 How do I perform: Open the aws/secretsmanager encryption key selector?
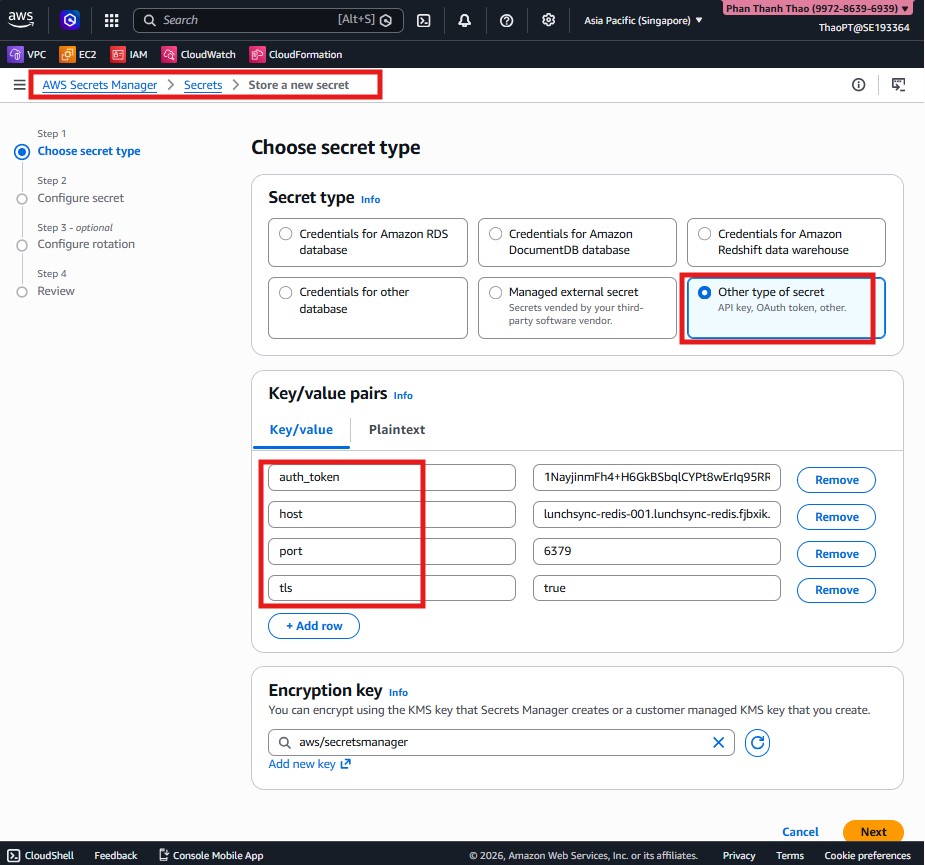[500, 742]
